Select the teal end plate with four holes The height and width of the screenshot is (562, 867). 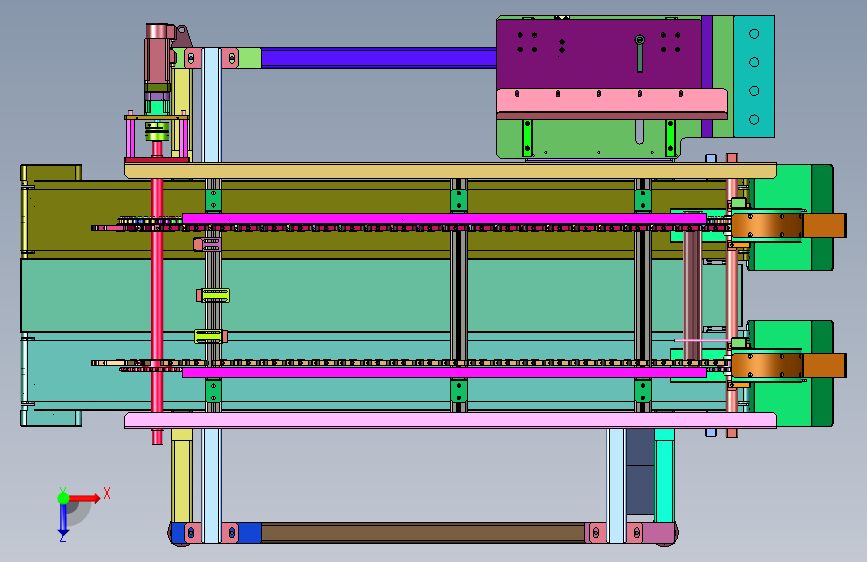(x=754, y=76)
